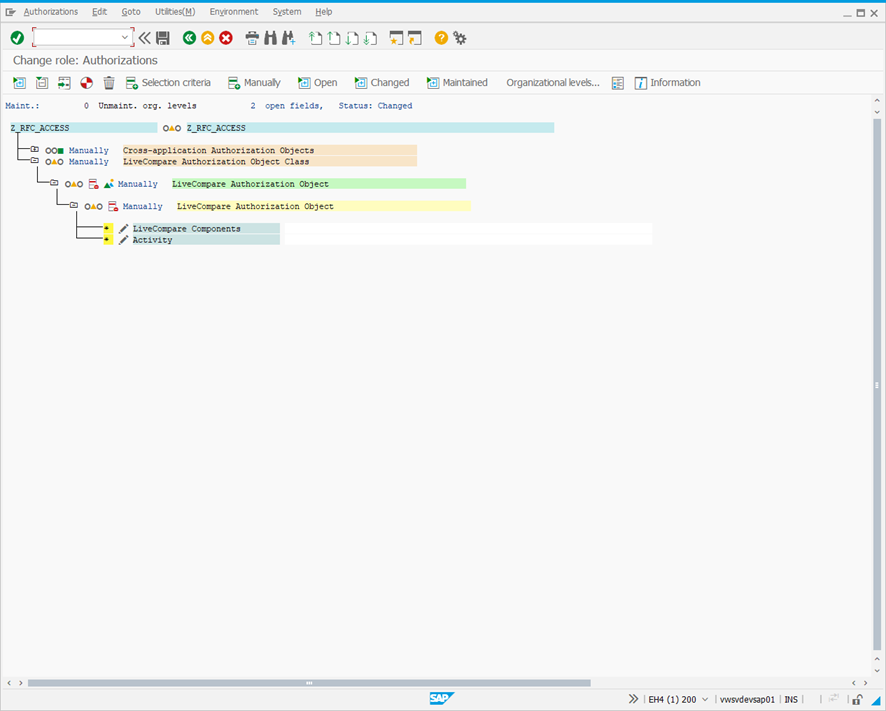Collapse the Cross-application Authorization Objects node
The height and width of the screenshot is (711, 886).
pyautogui.click(x=33, y=149)
